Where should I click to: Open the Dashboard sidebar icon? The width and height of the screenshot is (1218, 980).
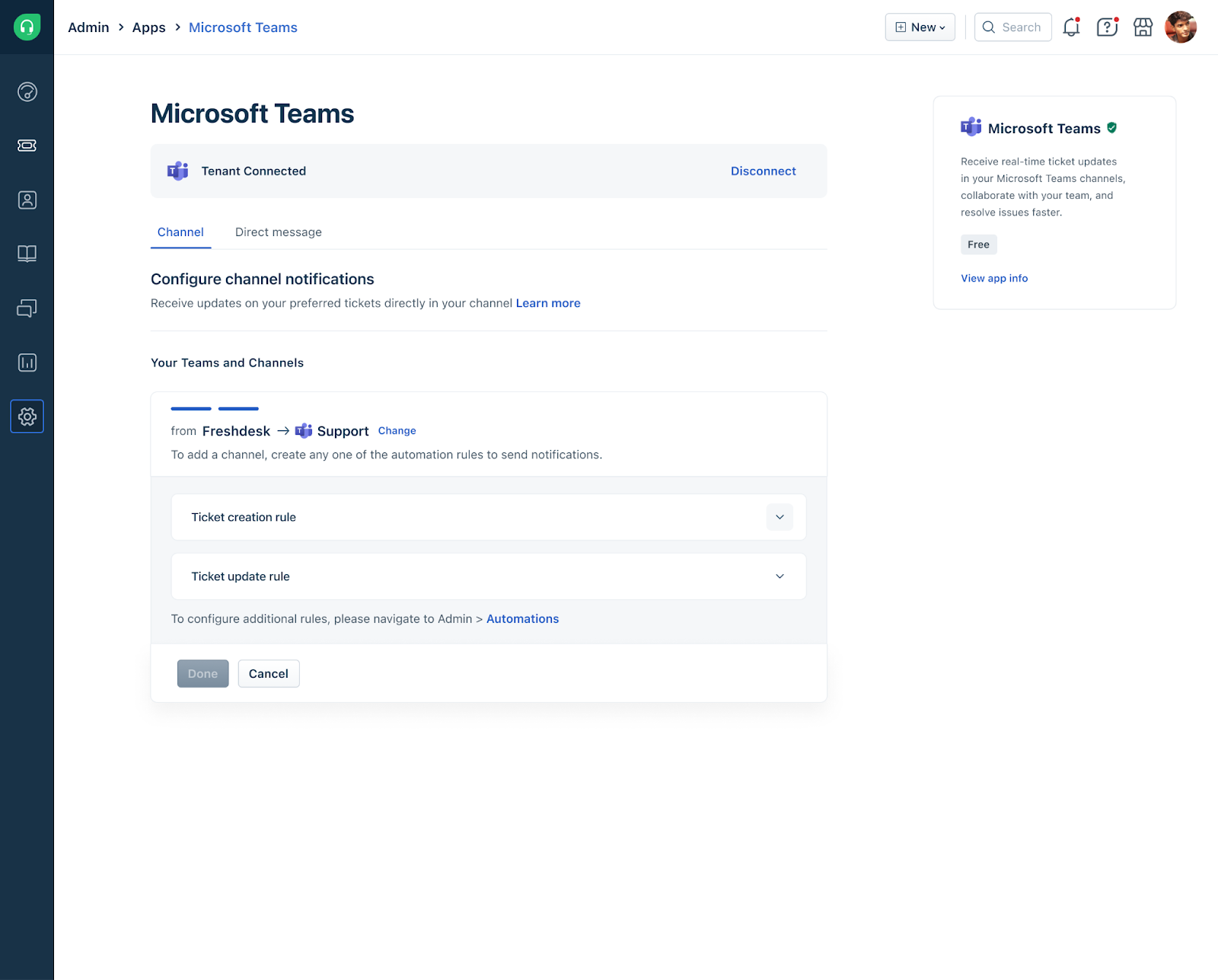tap(27, 92)
